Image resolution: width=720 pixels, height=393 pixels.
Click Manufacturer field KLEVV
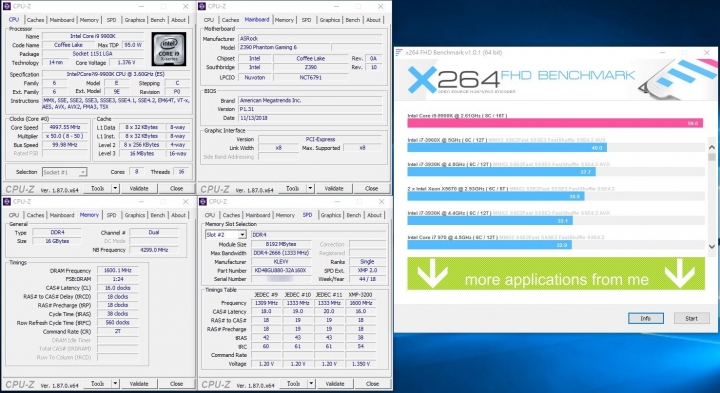point(281,262)
